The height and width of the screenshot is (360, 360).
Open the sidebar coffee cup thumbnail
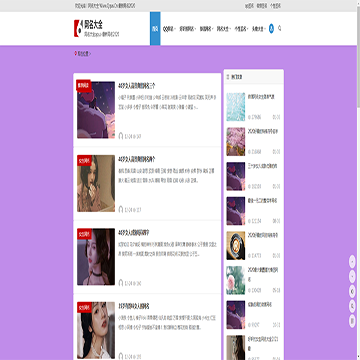point(236,245)
